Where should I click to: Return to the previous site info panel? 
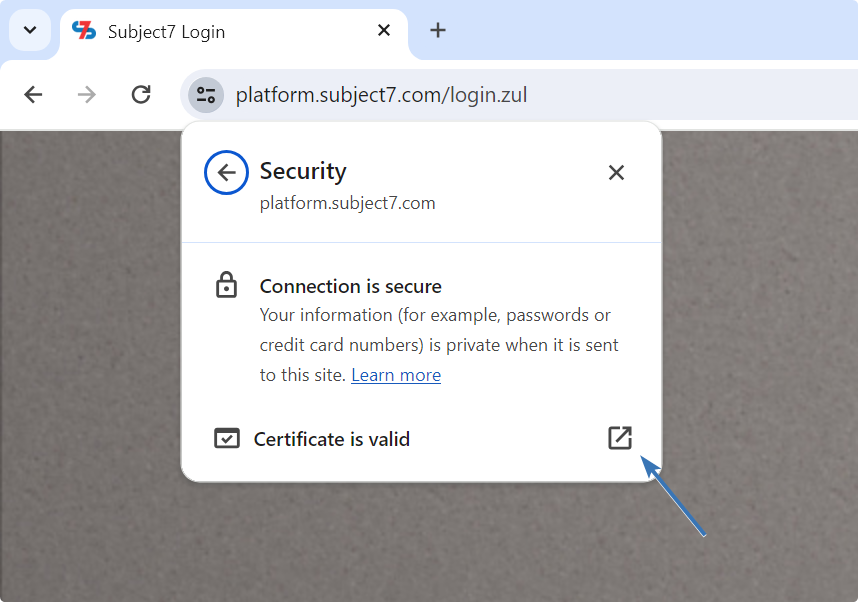point(226,173)
